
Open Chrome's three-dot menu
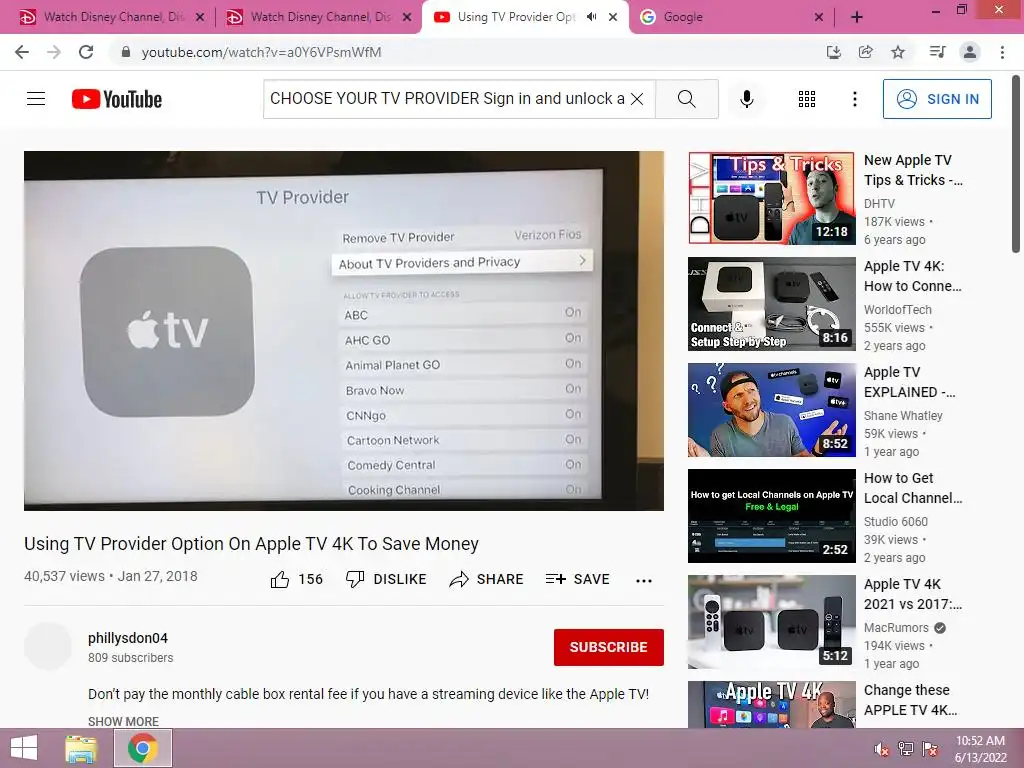tap(1002, 52)
